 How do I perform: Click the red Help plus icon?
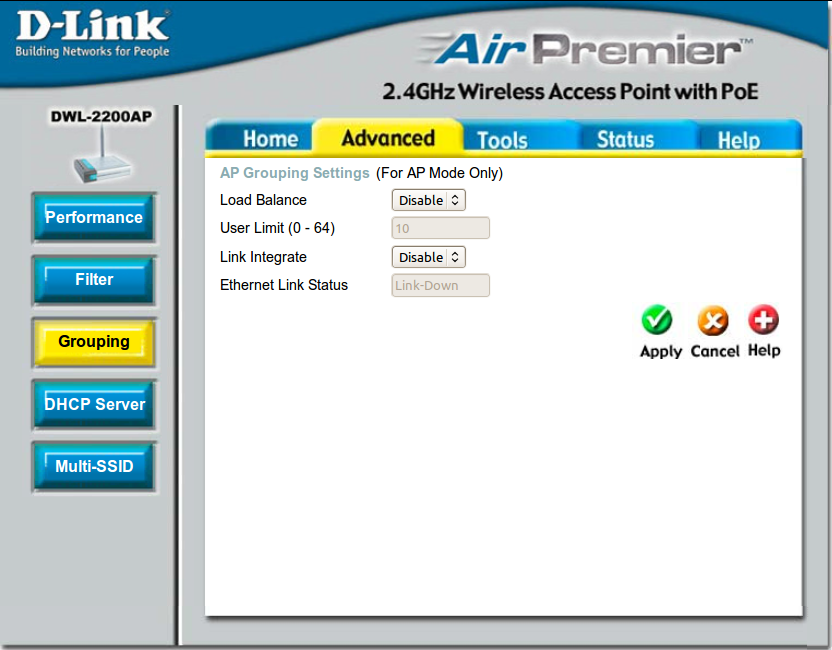[763, 320]
